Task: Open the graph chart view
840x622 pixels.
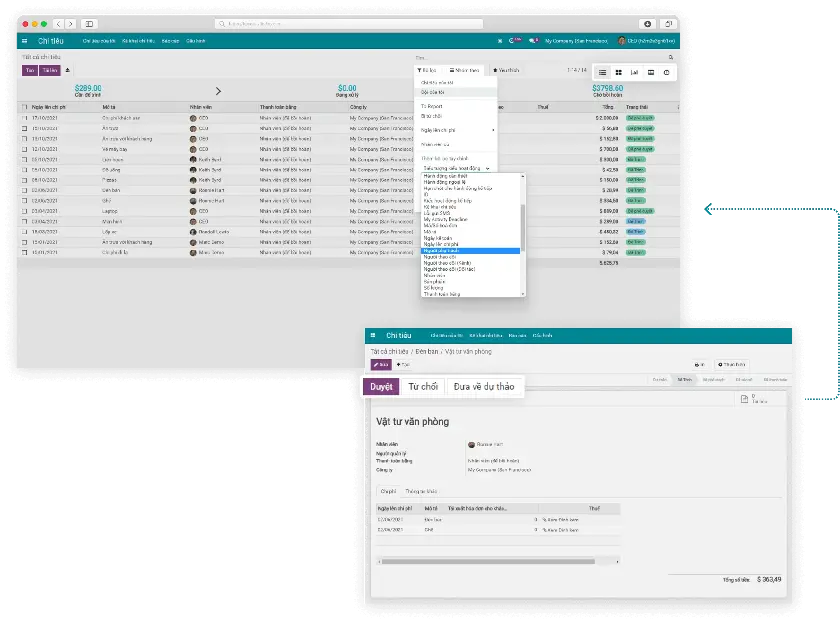Action: [x=634, y=73]
